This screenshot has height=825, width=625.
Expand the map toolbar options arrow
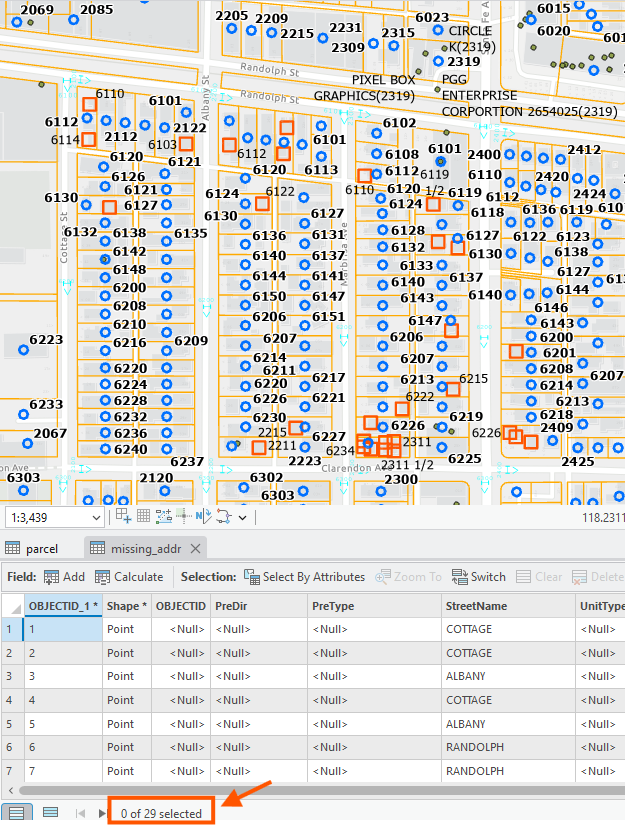243,518
